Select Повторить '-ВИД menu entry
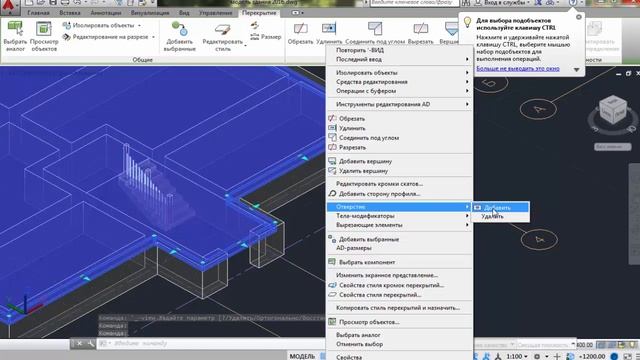 click(x=400, y=50)
